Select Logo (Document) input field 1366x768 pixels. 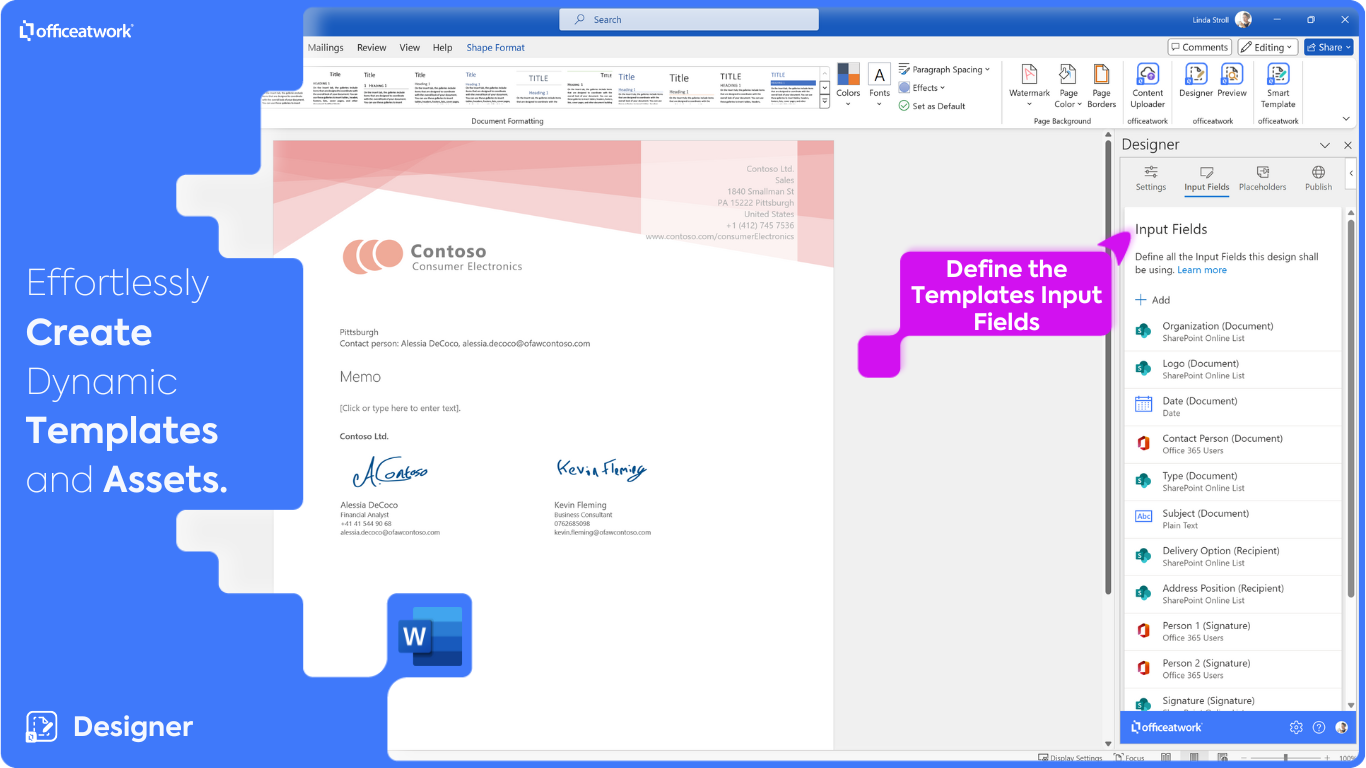[1232, 369]
